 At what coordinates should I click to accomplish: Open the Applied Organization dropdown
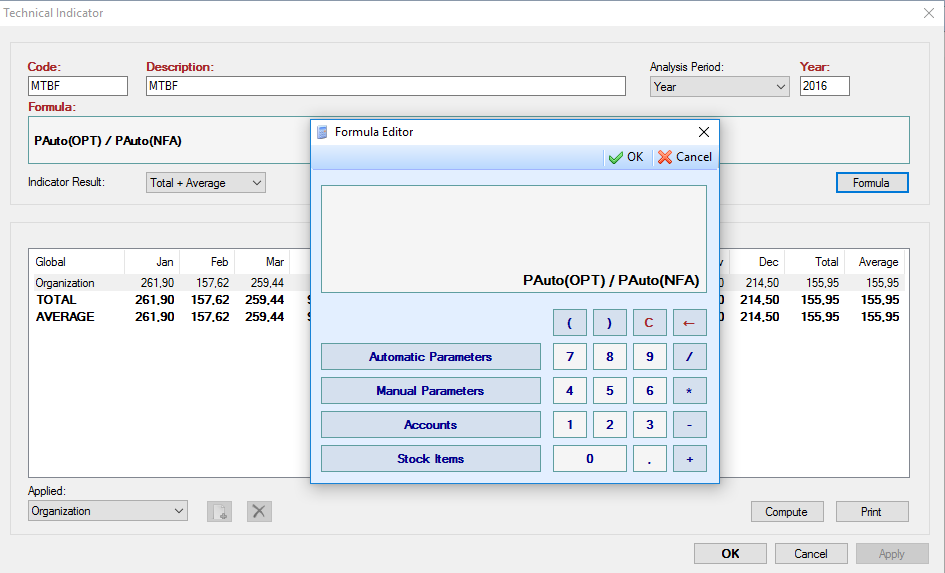[107, 511]
